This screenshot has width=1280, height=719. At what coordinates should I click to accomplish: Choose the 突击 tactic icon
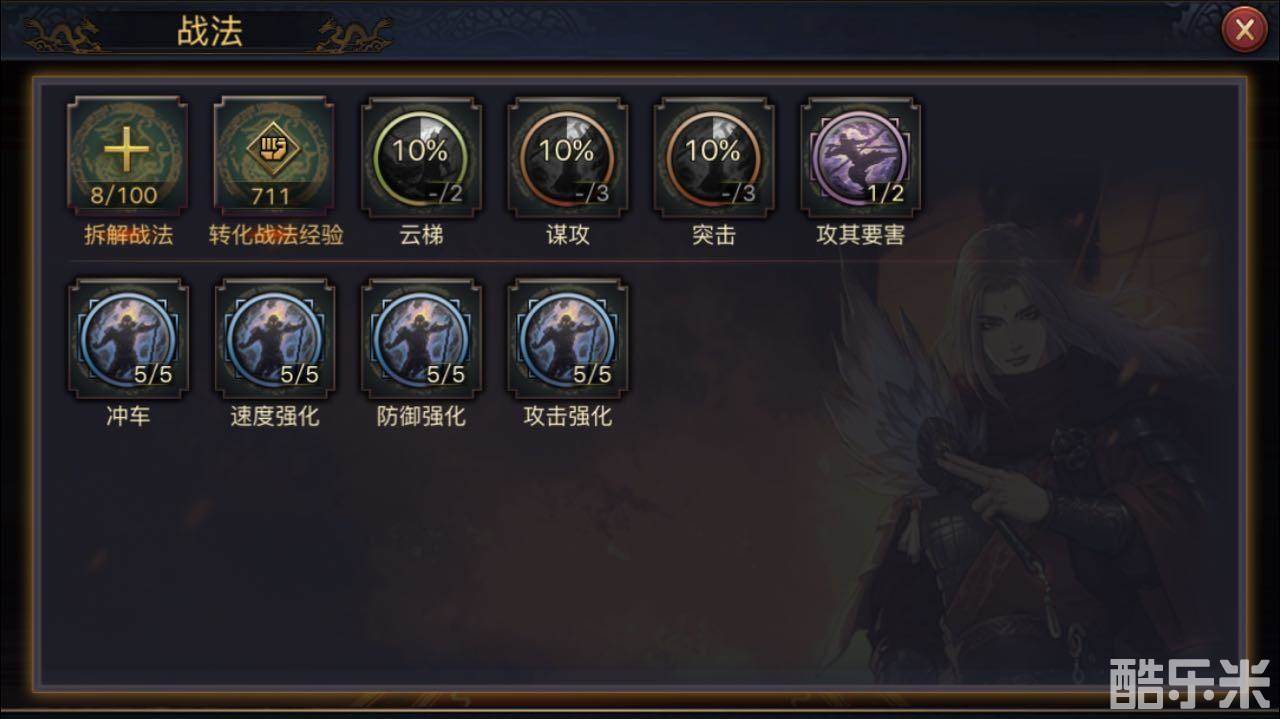714,157
